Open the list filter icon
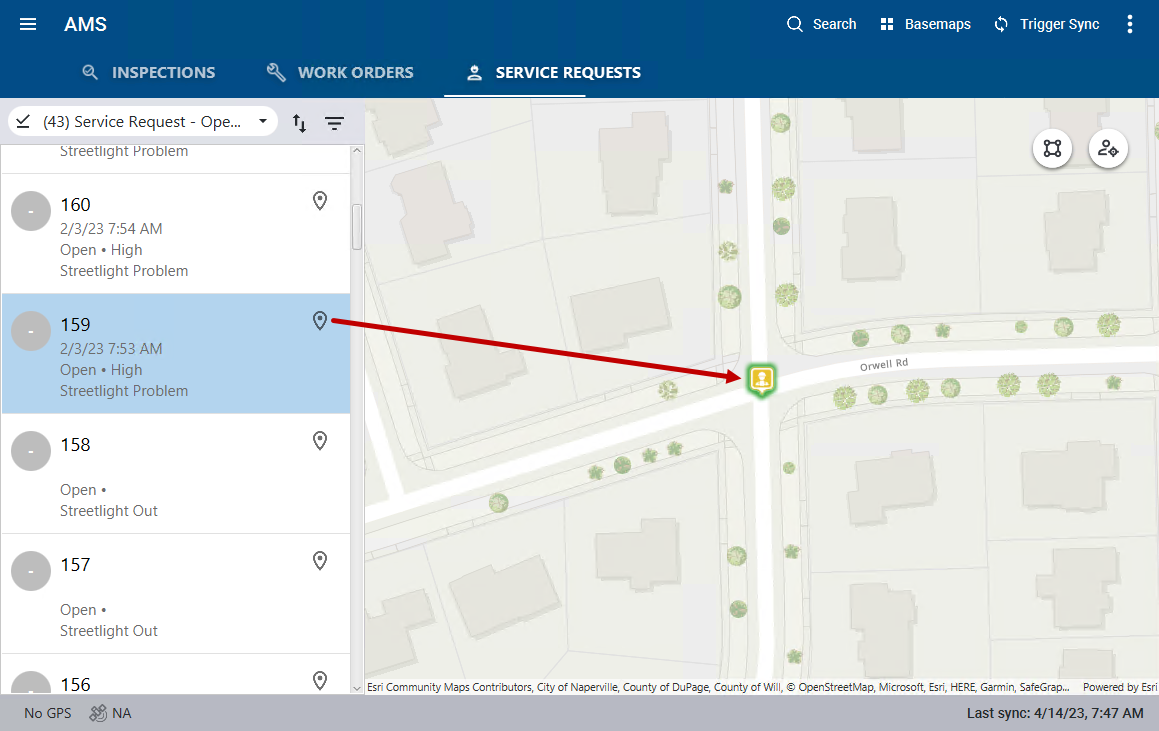The height and width of the screenshot is (731, 1159). tap(334, 123)
